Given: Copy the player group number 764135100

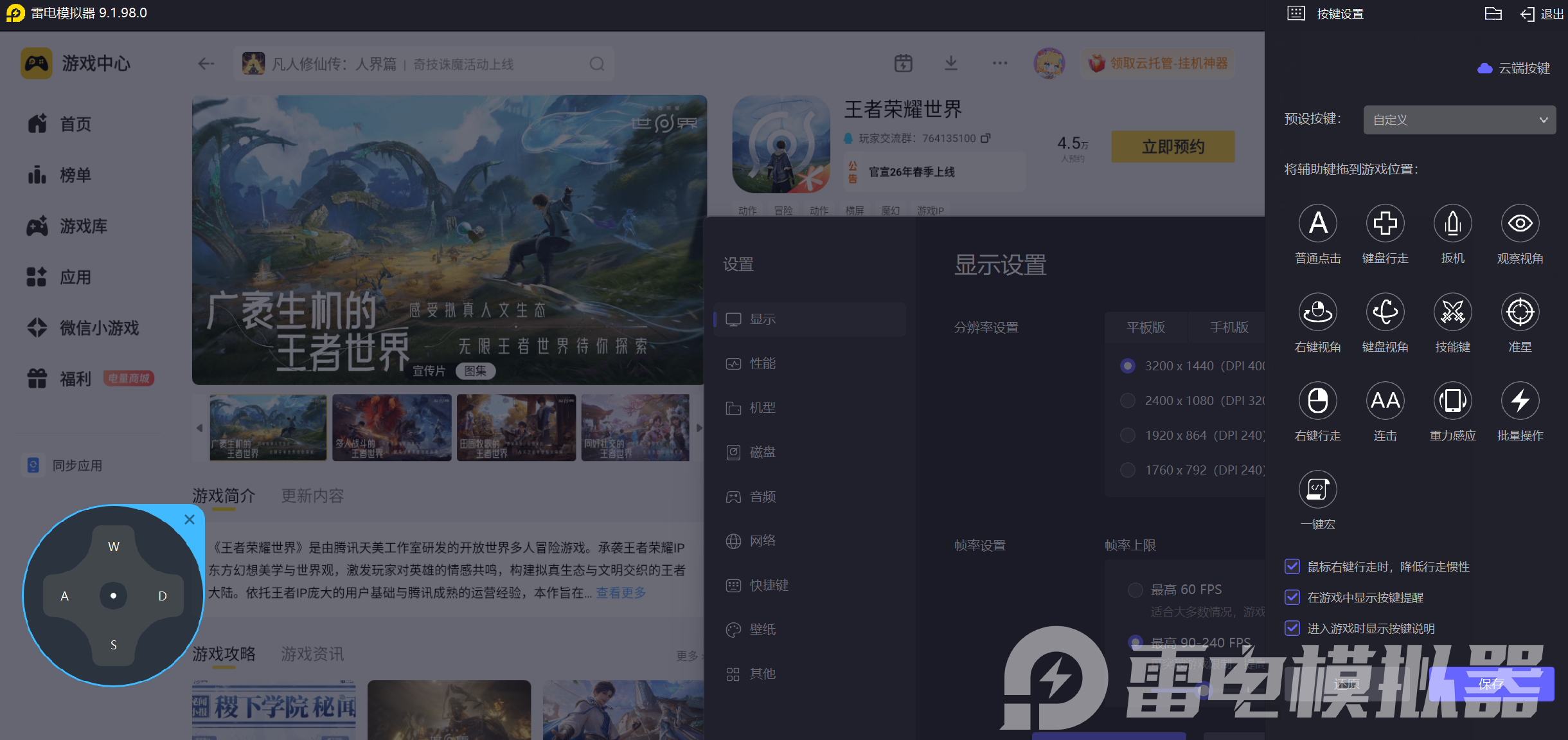Looking at the screenshot, I should coord(986,138).
